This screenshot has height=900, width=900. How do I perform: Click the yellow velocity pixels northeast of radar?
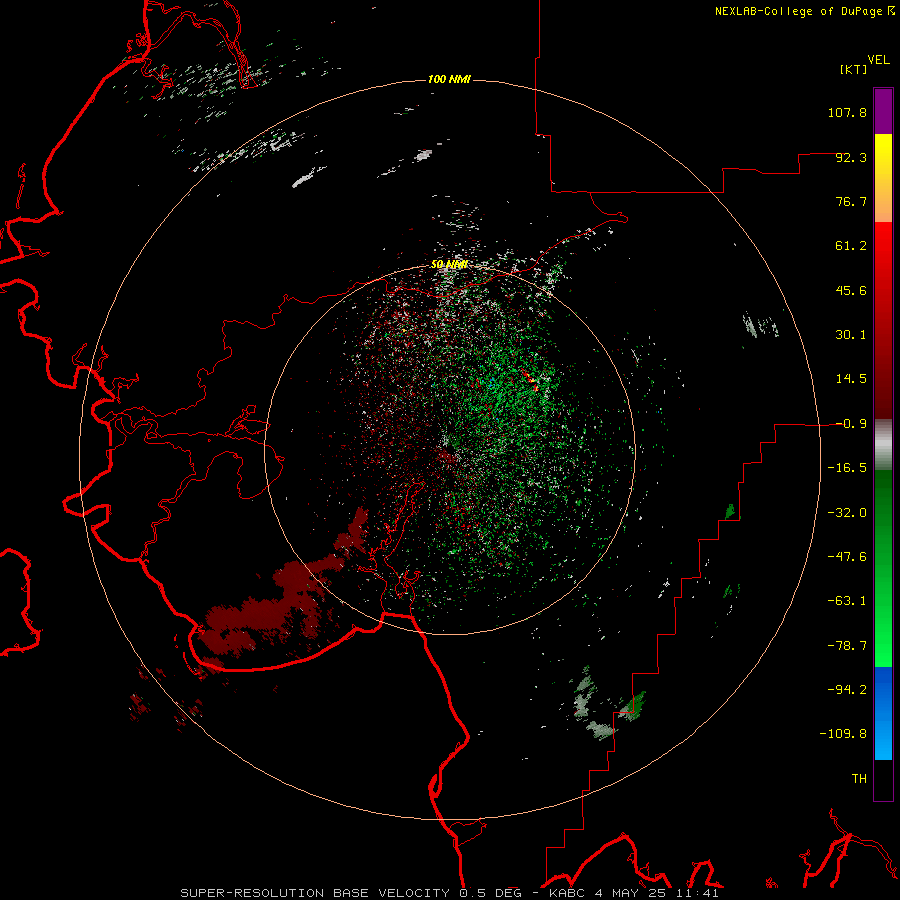(531, 381)
